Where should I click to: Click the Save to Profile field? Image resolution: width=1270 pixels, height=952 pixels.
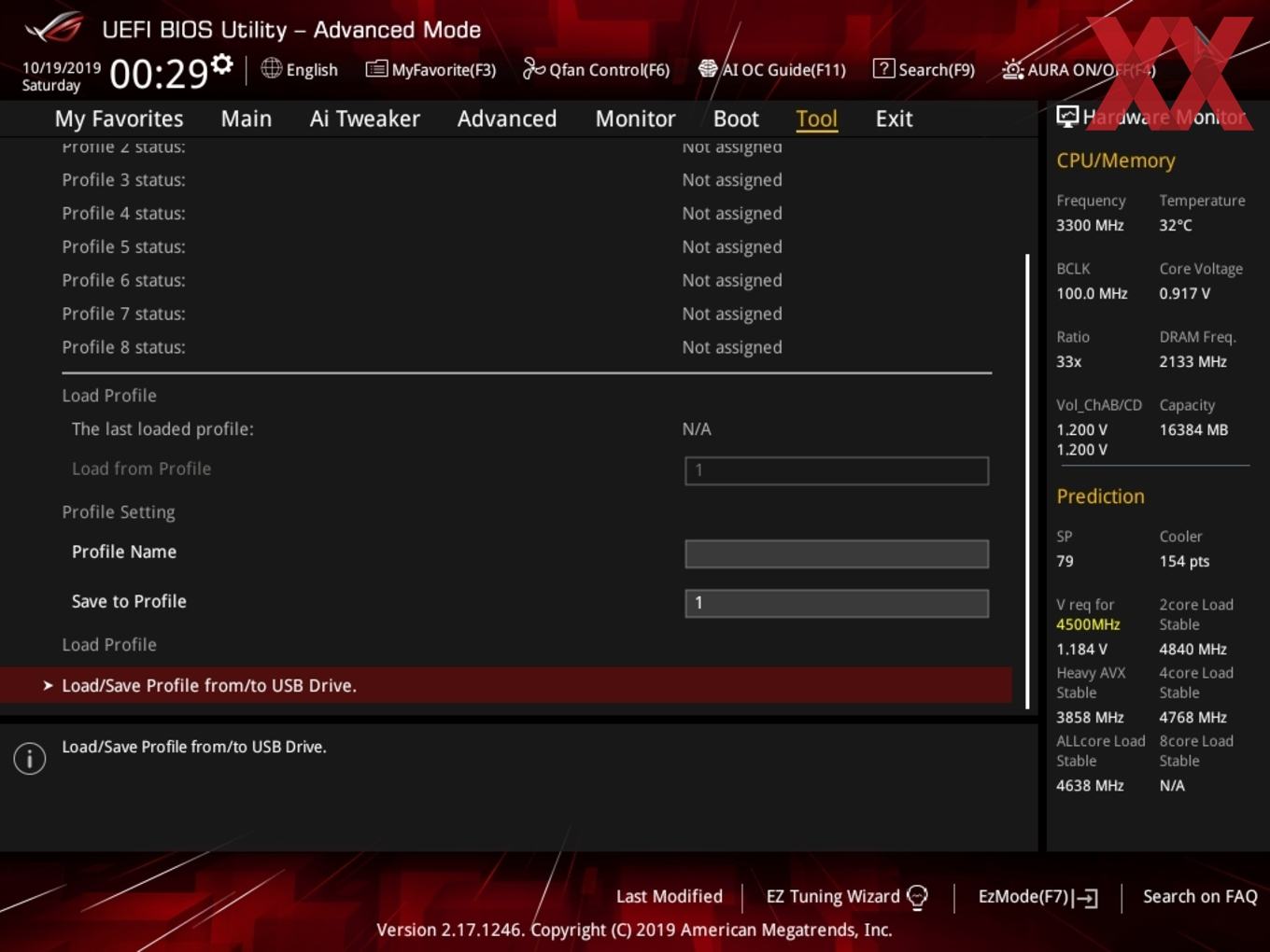click(x=837, y=603)
